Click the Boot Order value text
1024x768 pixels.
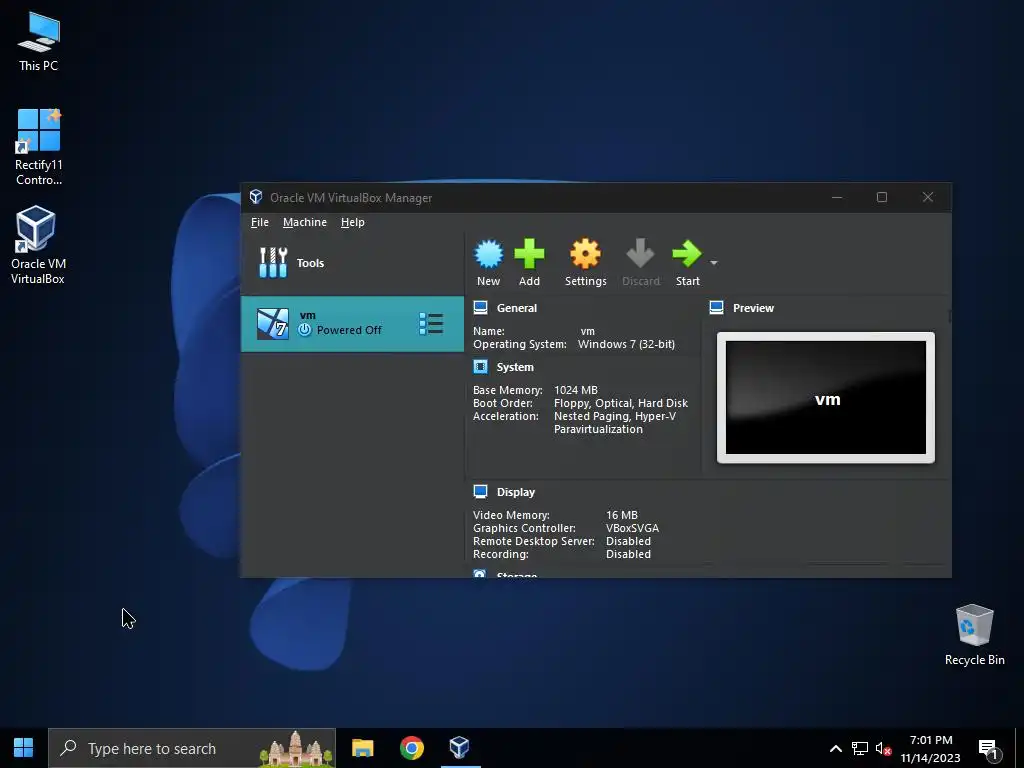click(x=620, y=403)
